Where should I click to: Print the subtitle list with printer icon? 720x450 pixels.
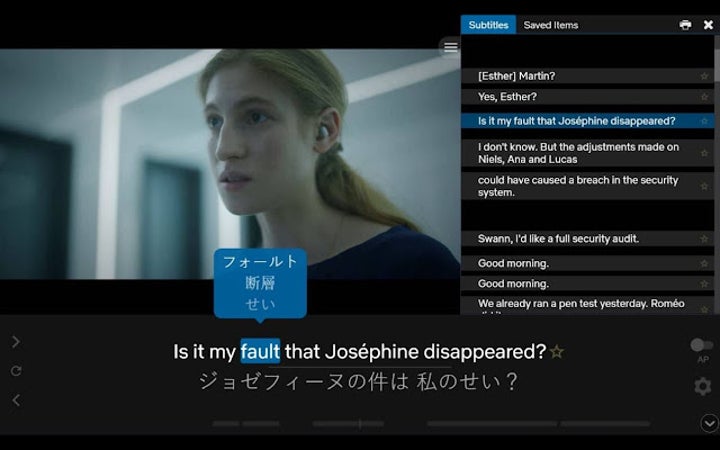pyautogui.click(x=685, y=25)
